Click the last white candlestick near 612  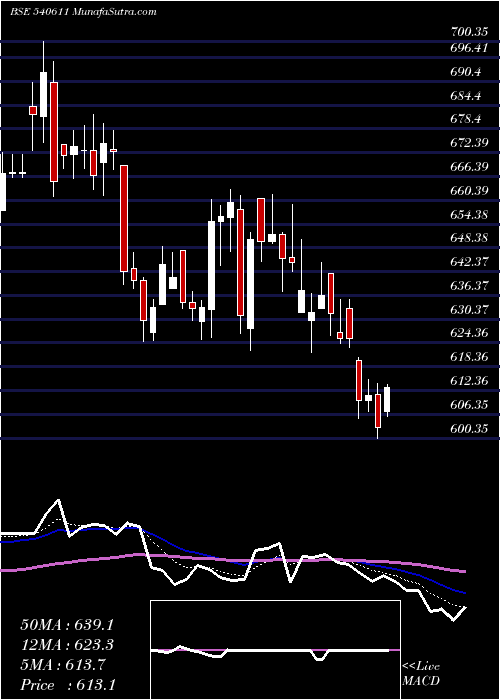pos(387,400)
